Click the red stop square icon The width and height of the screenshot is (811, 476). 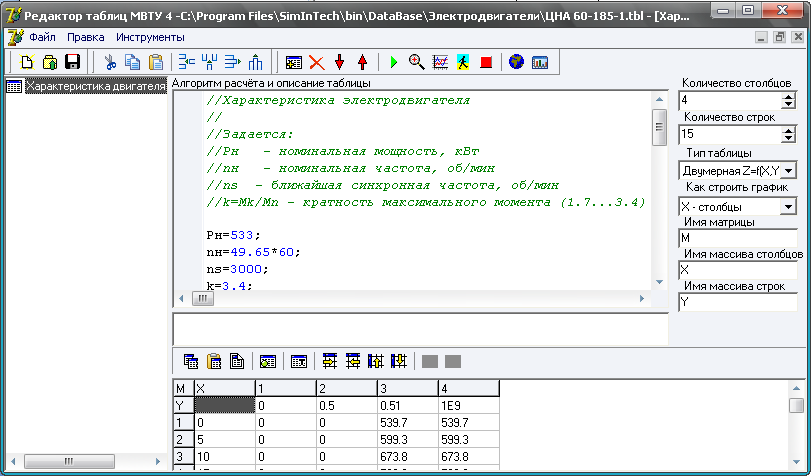(x=486, y=62)
